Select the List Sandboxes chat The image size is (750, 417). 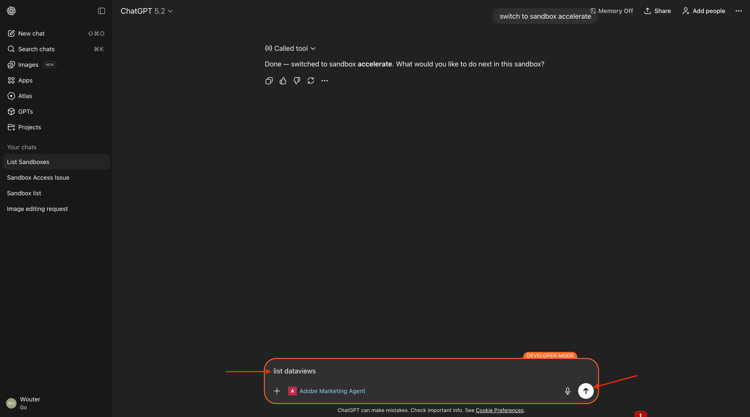tap(56, 162)
